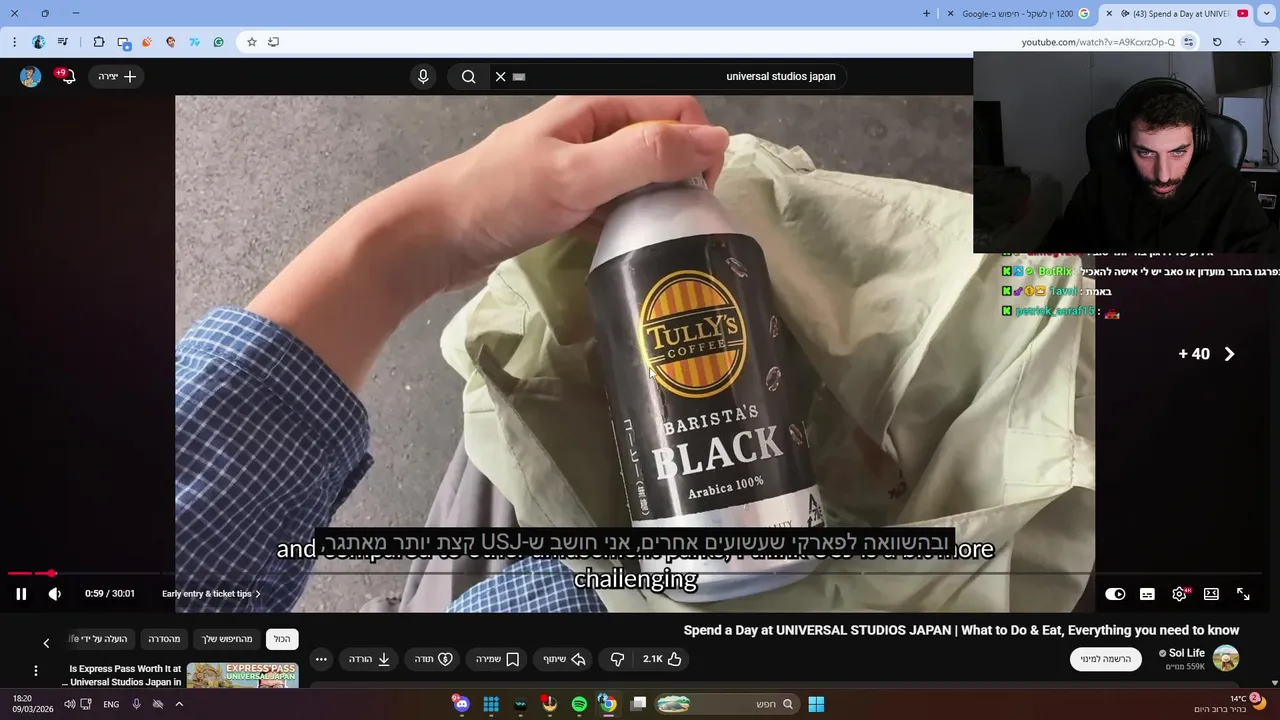This screenshot has width=1280, height=720.
Task: Open the Windows Start button
Action: [x=816, y=704]
